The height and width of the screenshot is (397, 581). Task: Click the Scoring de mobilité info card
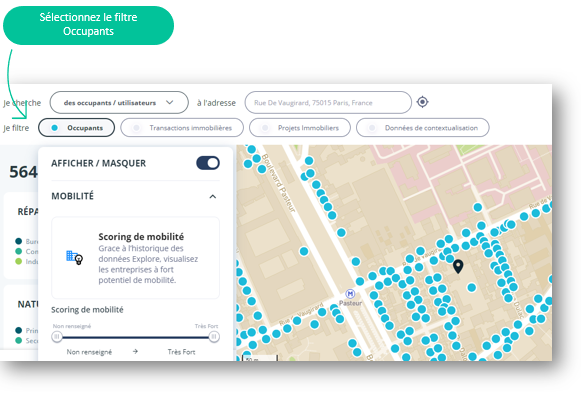click(x=135, y=258)
